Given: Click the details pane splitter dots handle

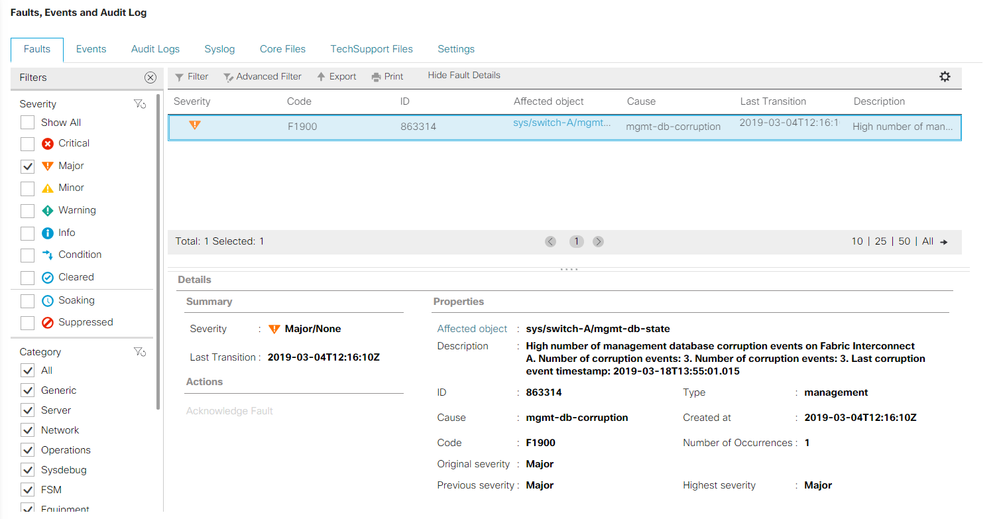Looking at the screenshot, I should 569,269.
